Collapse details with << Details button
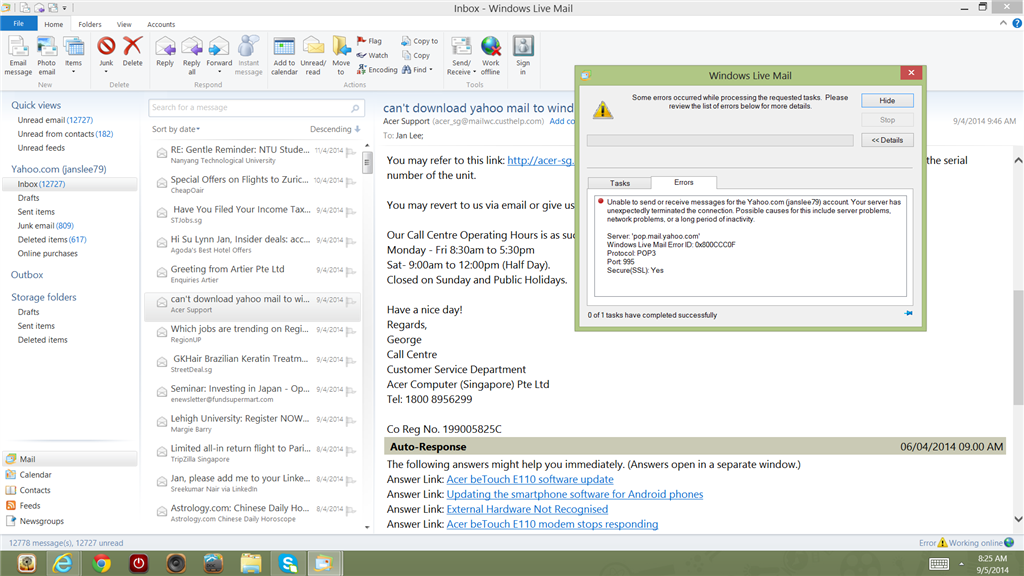Screen dimensions: 1024x576 pyautogui.click(x=887, y=140)
